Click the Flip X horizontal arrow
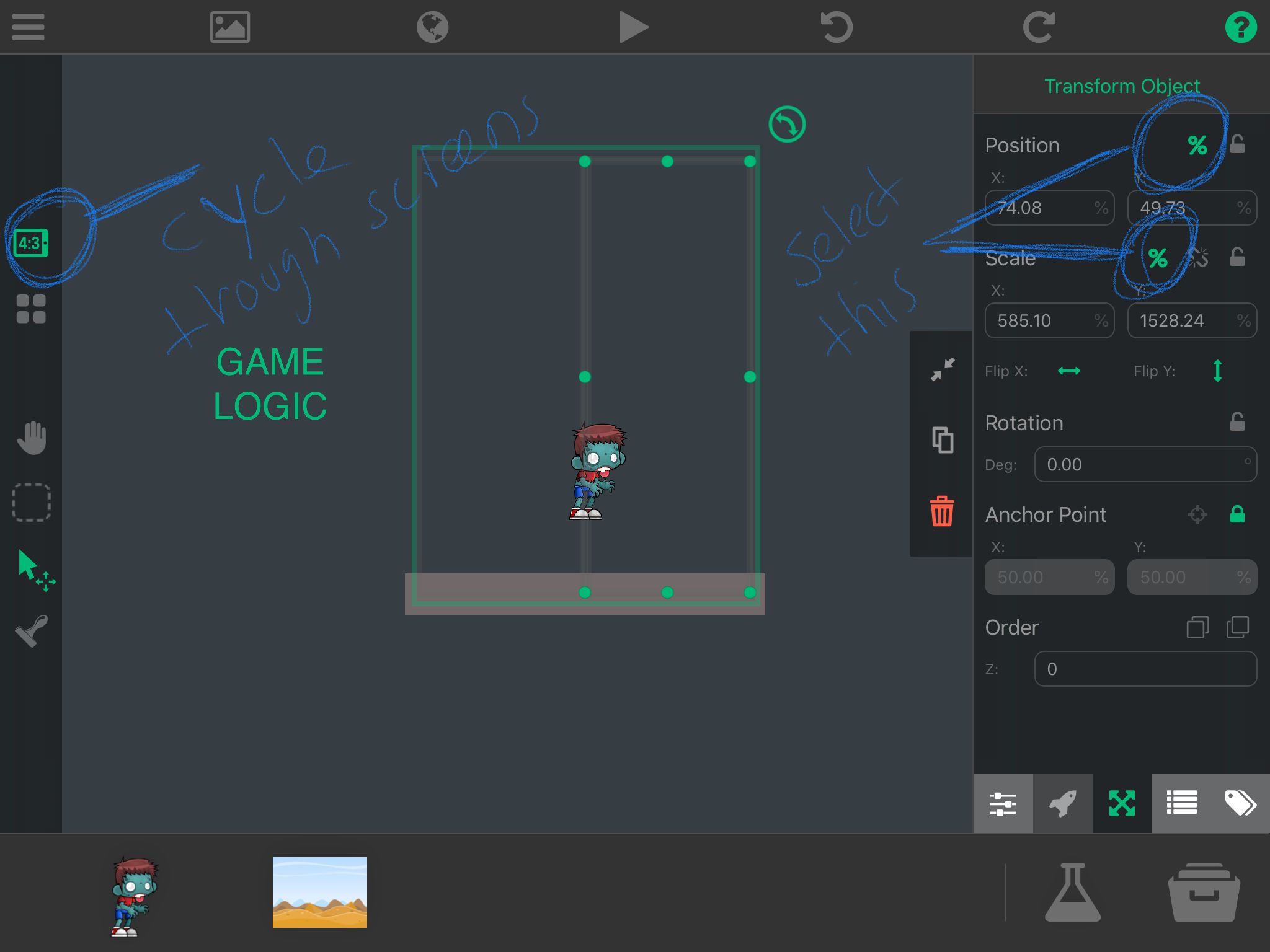Viewport: 1270px width, 952px height. [1068, 371]
